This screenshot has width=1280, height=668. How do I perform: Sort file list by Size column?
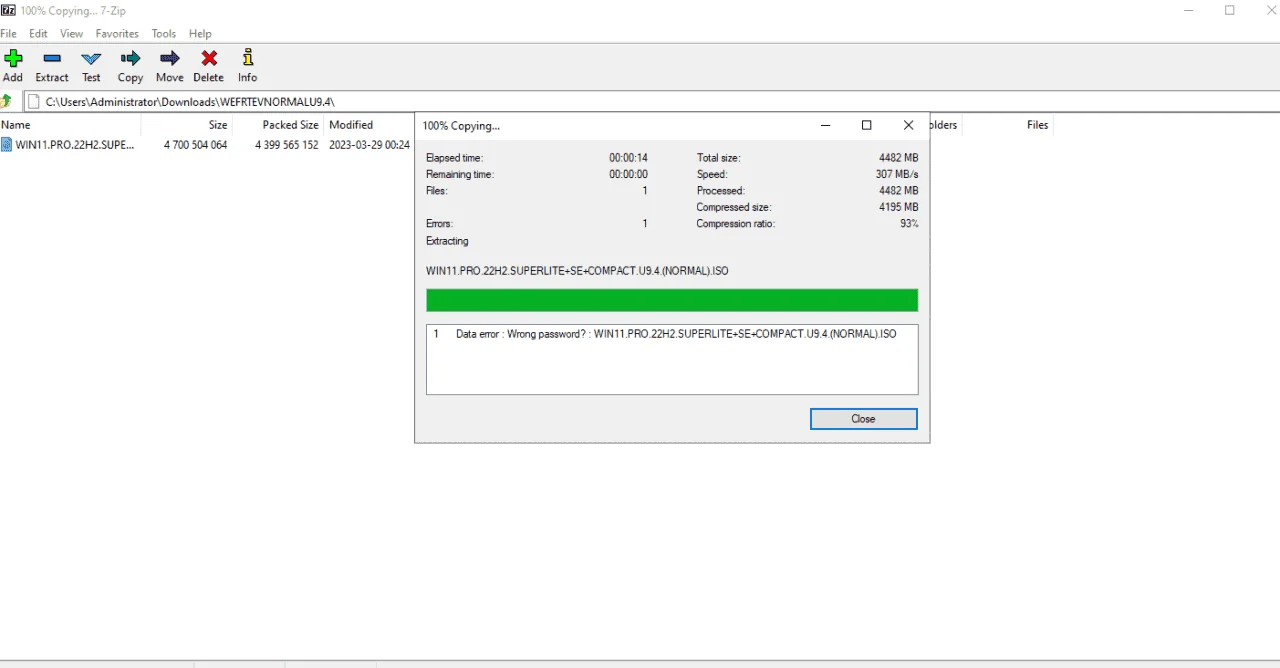pos(187,125)
